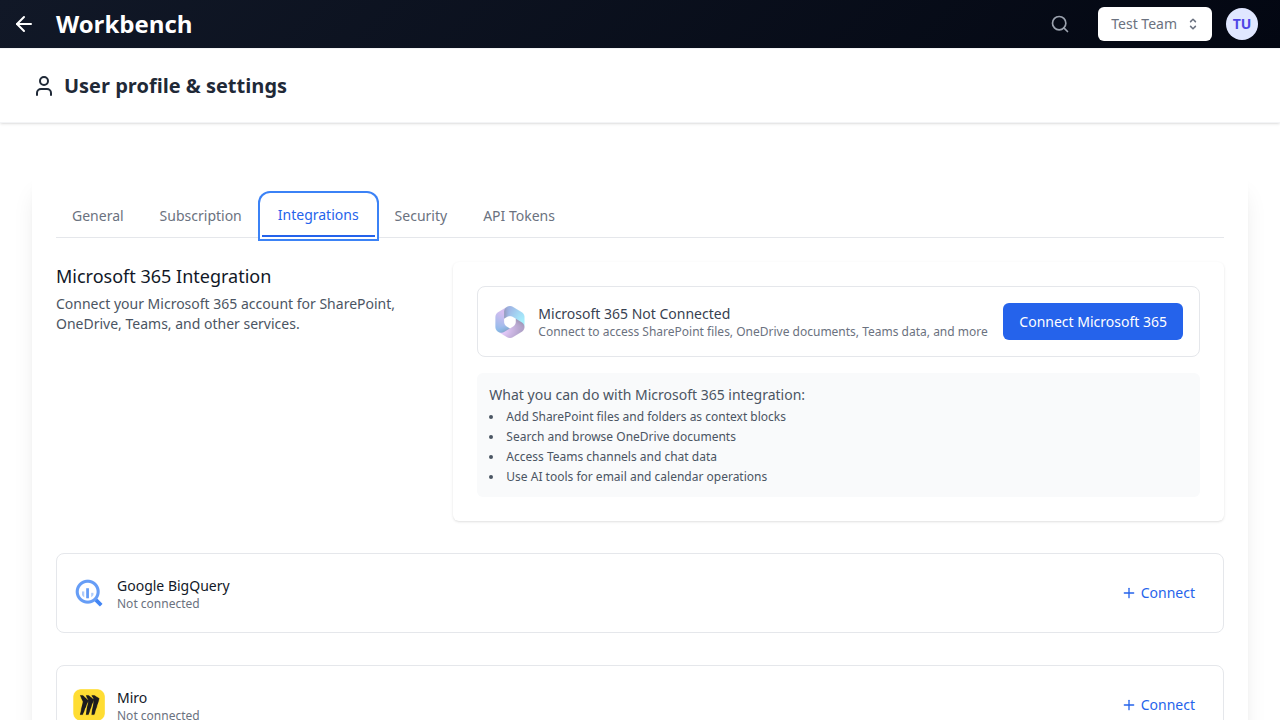Click the back arrow in the header
The image size is (1280, 720).
(x=23, y=23)
